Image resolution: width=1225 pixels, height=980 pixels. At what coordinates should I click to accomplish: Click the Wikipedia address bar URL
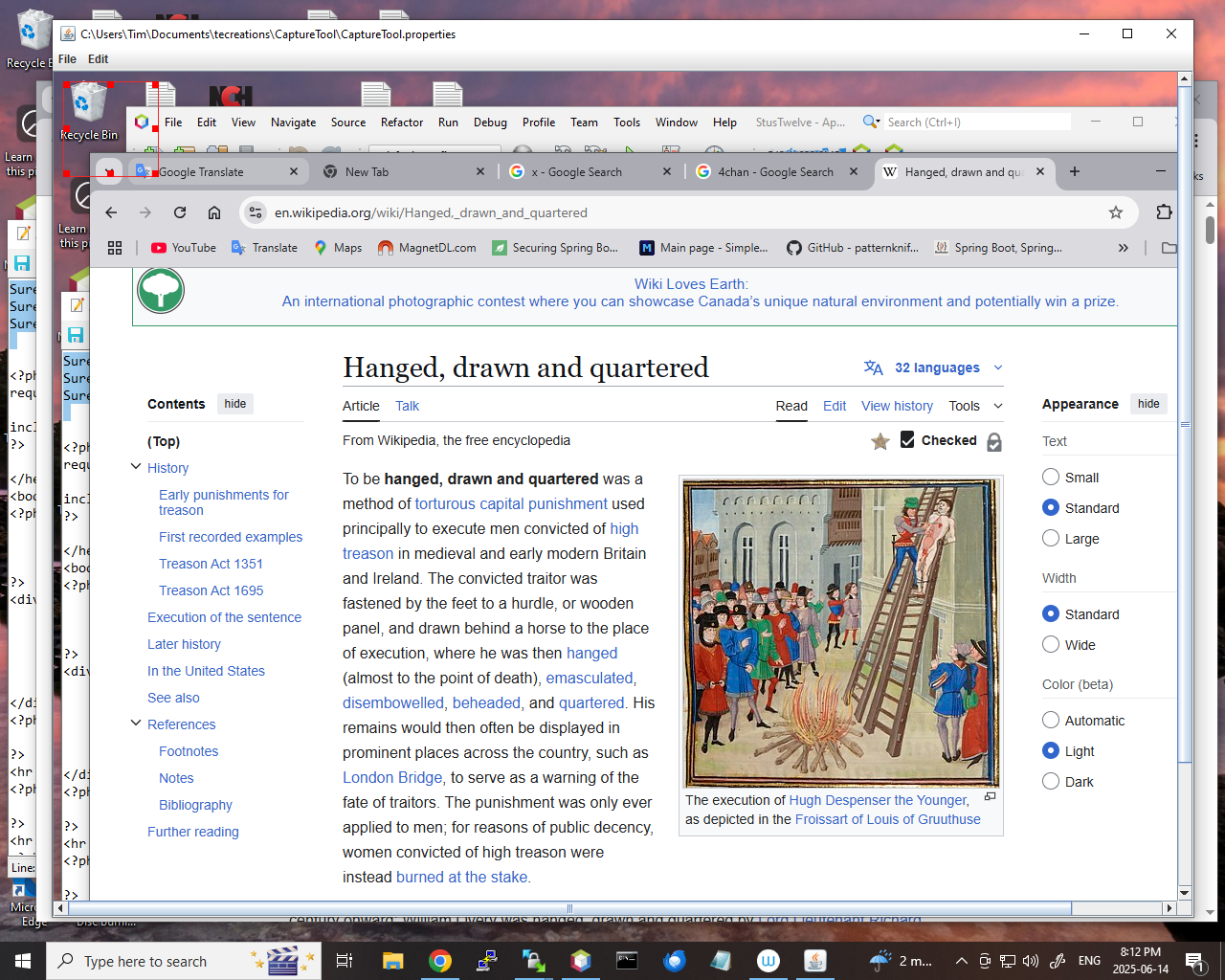click(x=431, y=212)
